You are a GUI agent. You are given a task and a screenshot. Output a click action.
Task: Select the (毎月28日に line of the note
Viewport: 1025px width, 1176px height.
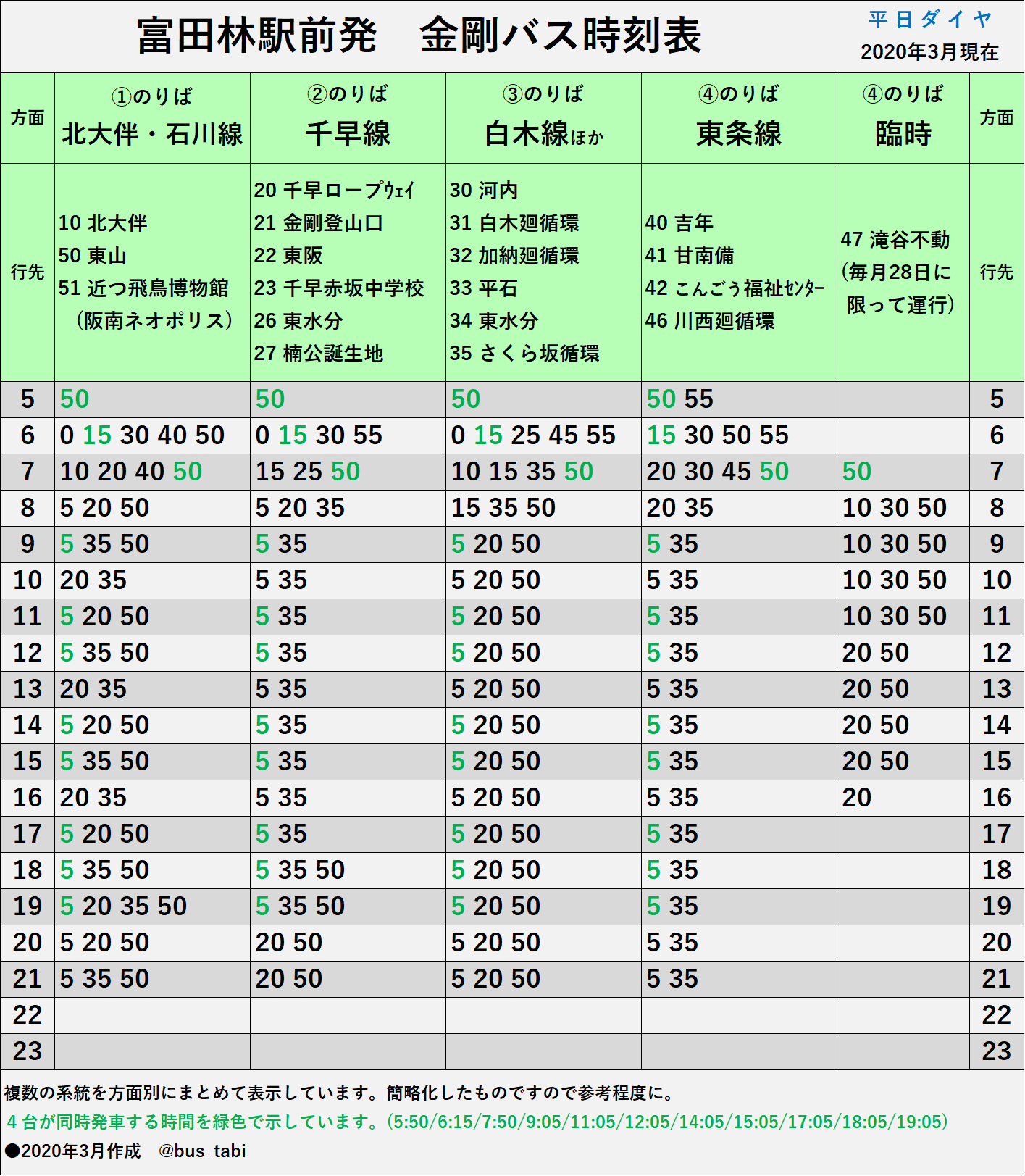pyautogui.click(x=897, y=272)
